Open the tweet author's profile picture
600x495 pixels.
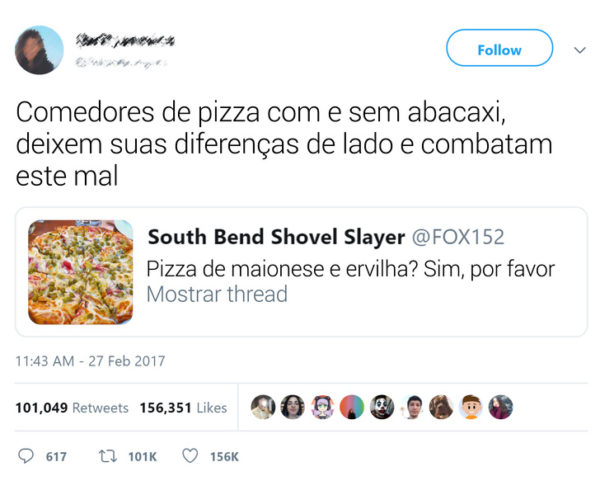(39, 50)
